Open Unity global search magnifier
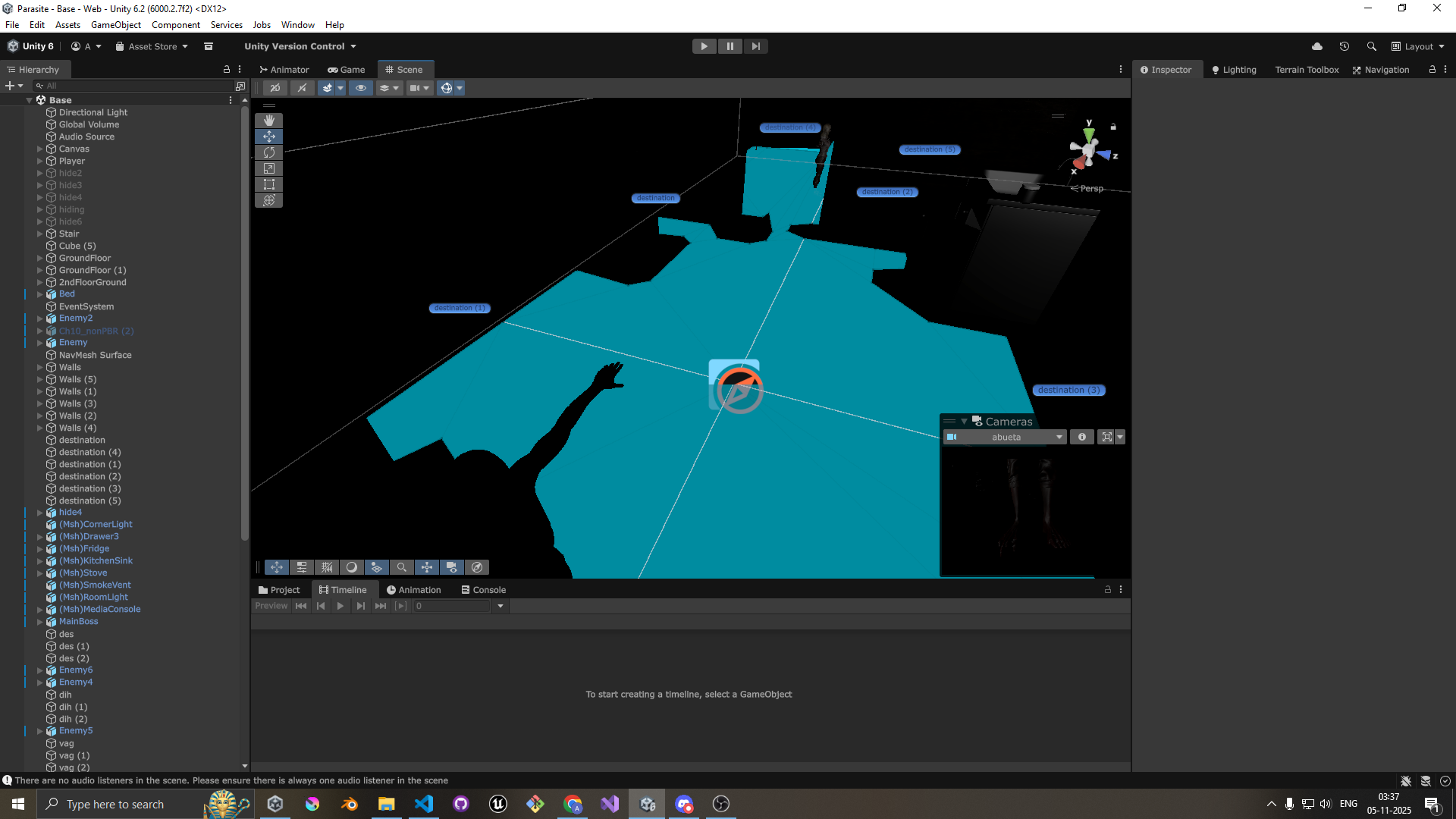This screenshot has width=1456, height=819. (x=1371, y=46)
